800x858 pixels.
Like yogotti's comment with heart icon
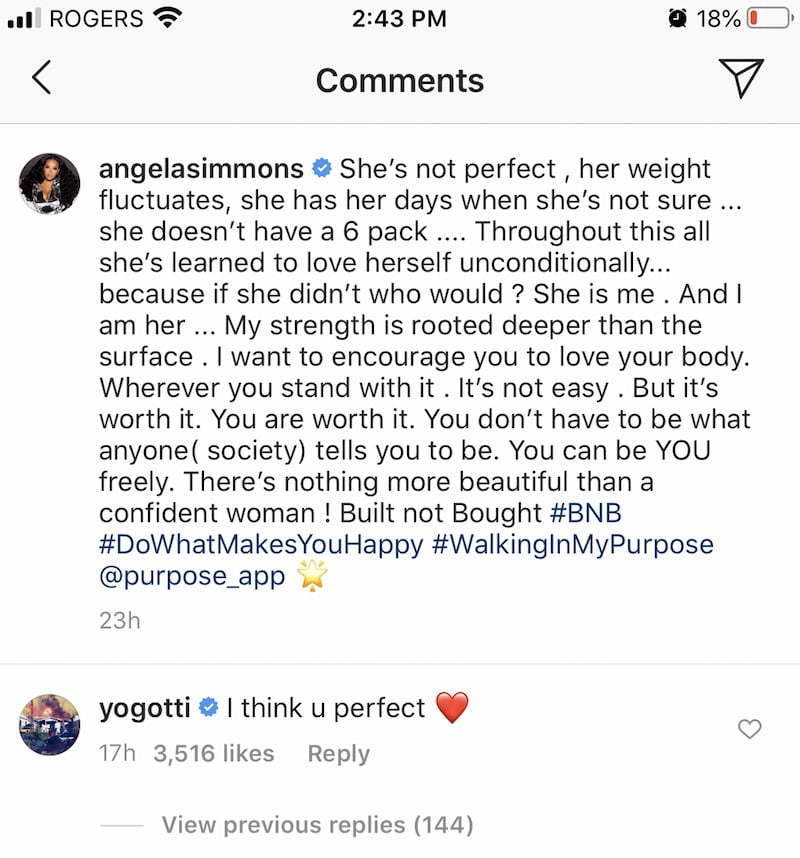[750, 730]
